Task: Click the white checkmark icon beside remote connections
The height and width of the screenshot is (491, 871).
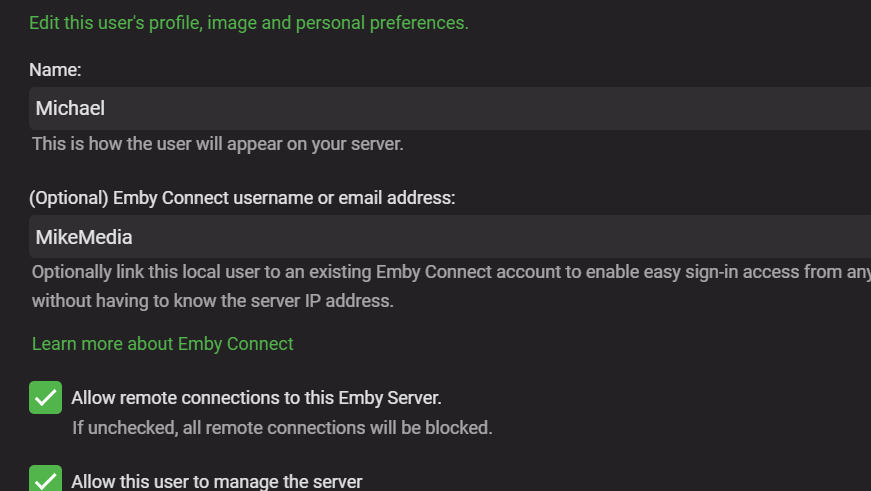Action: 46,398
